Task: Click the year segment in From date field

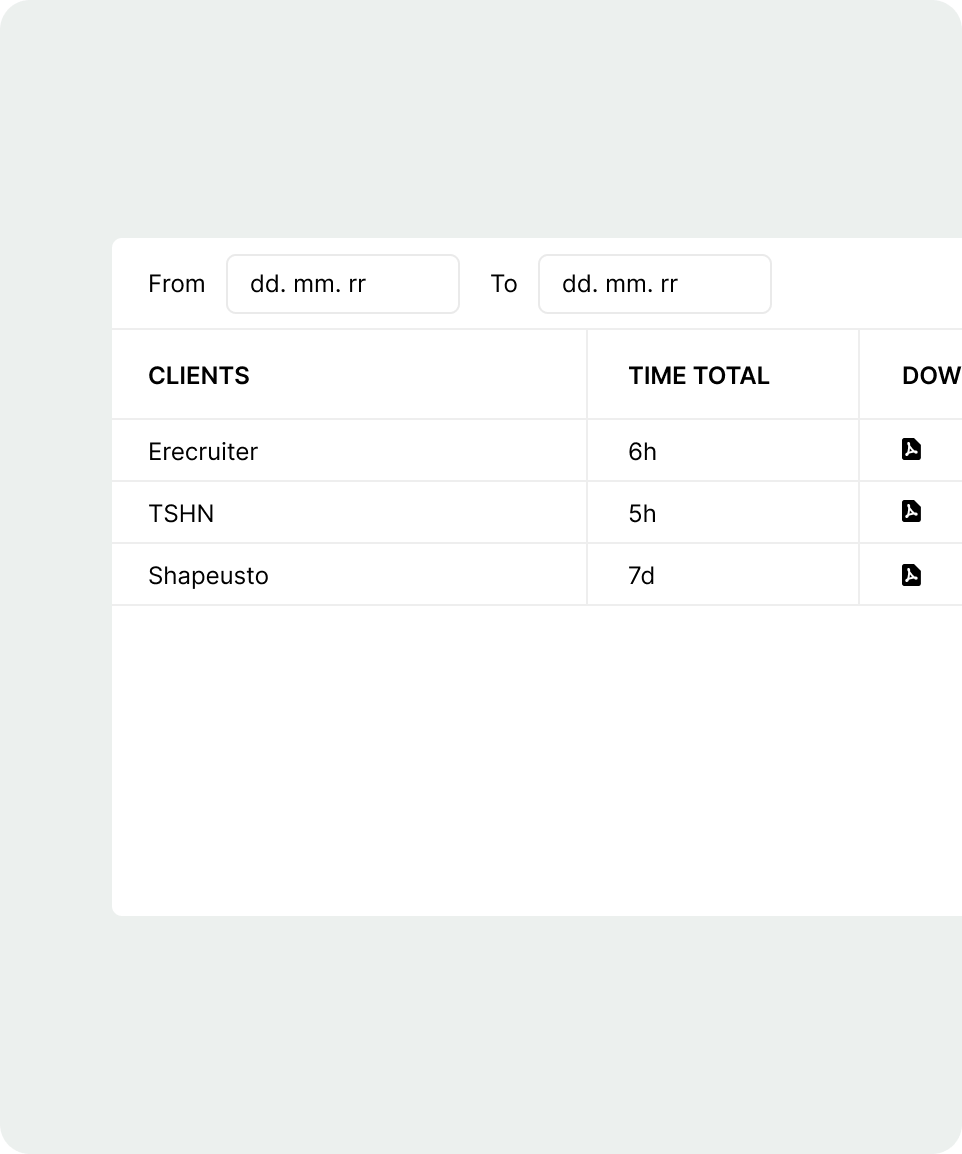Action: [357, 284]
